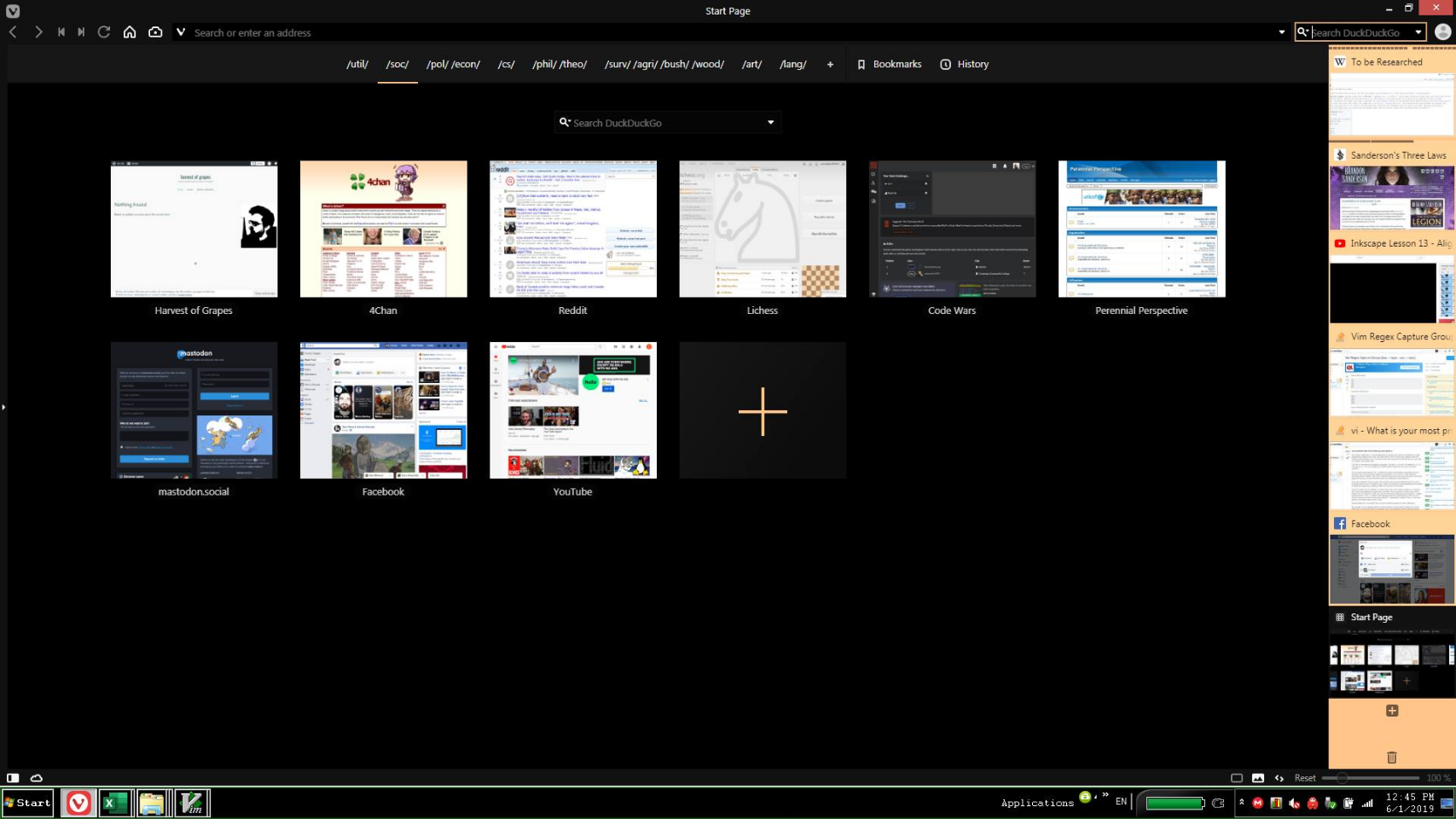
Task: Open the page actions icon
Action: pos(1279,778)
